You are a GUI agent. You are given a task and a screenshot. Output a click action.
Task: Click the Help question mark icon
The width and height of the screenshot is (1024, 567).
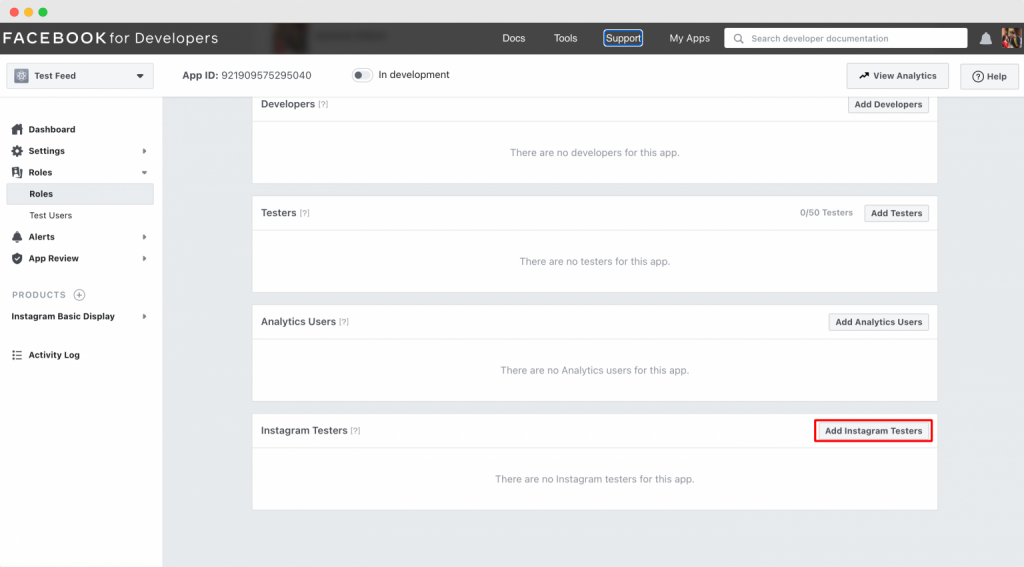978,76
